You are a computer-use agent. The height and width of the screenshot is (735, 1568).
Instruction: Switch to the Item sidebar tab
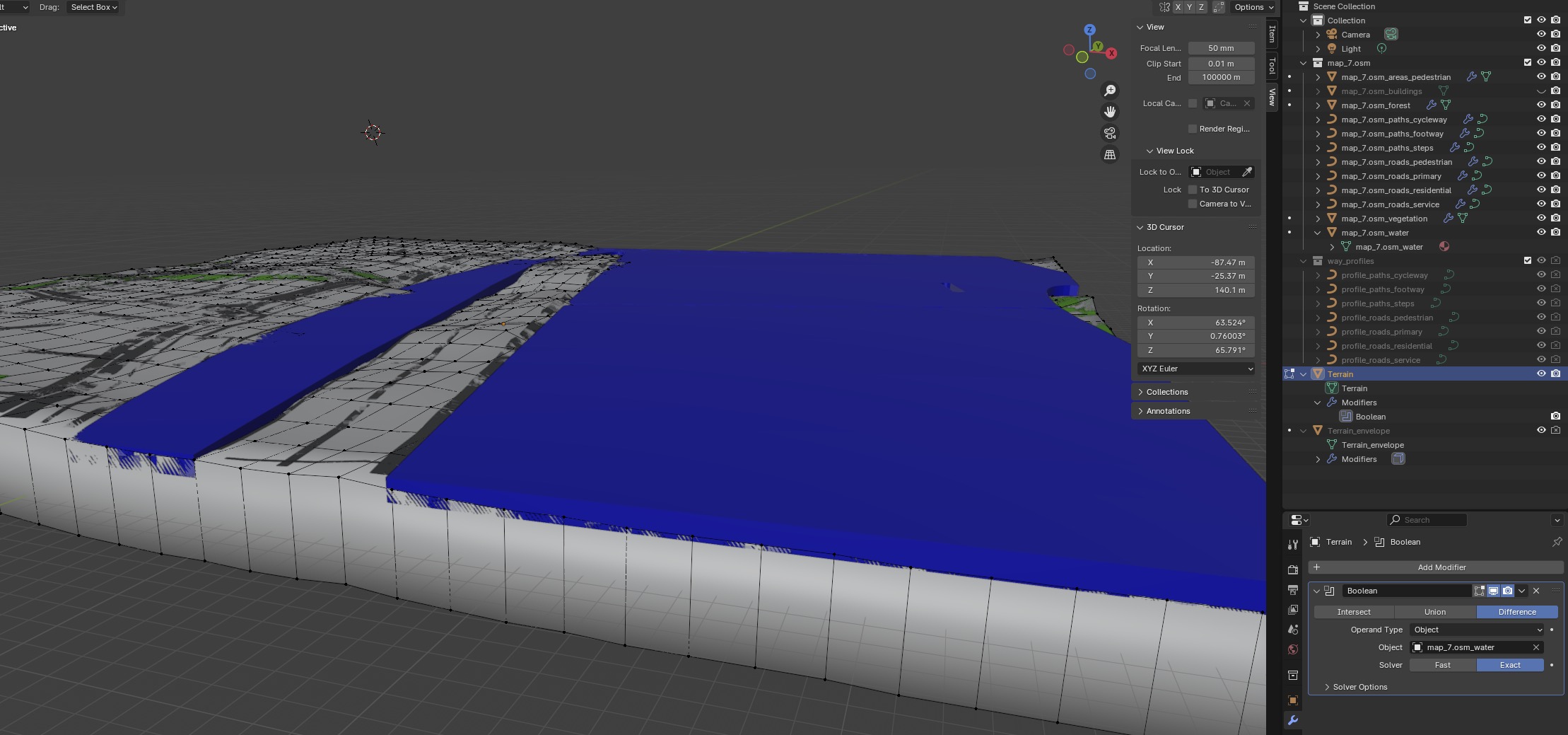point(1272,33)
